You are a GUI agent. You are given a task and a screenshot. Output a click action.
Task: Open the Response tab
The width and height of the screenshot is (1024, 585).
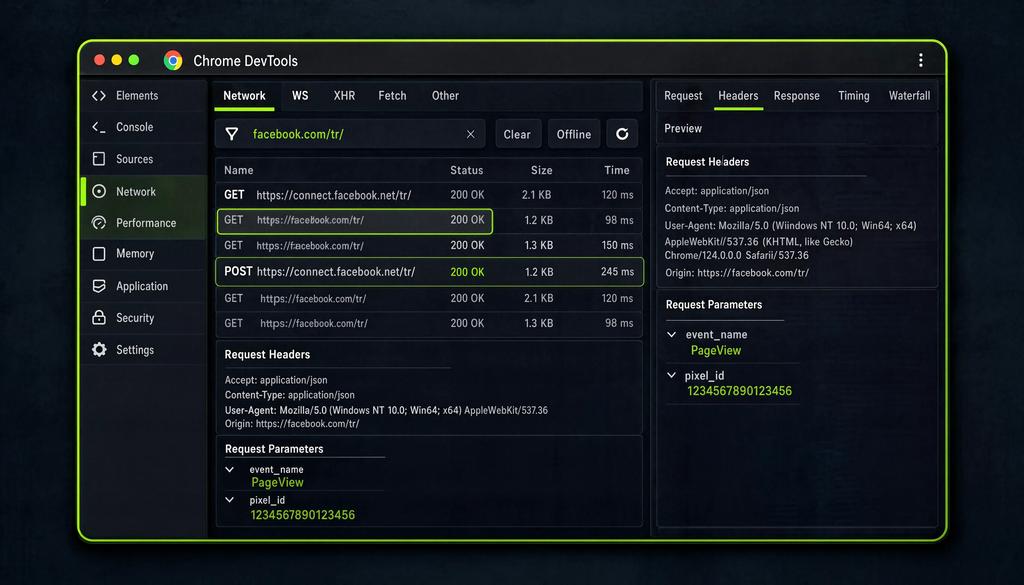(x=796, y=96)
